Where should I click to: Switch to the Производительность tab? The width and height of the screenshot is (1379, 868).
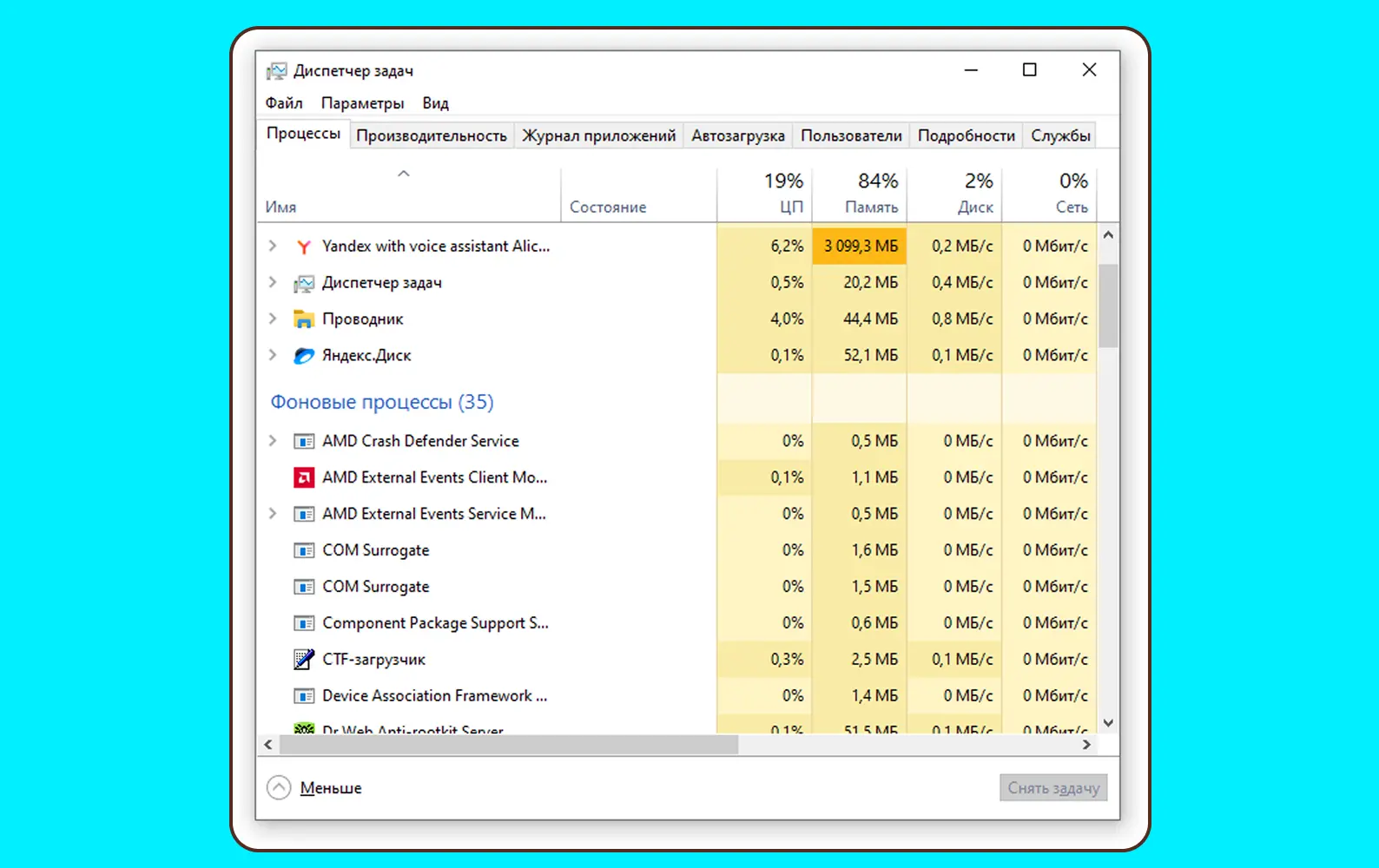(431, 135)
